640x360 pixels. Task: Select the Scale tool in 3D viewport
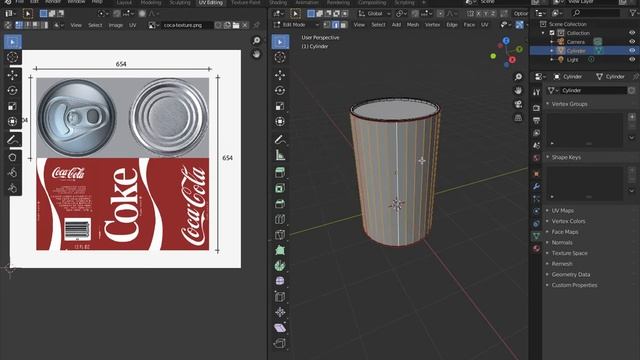pos(280,106)
